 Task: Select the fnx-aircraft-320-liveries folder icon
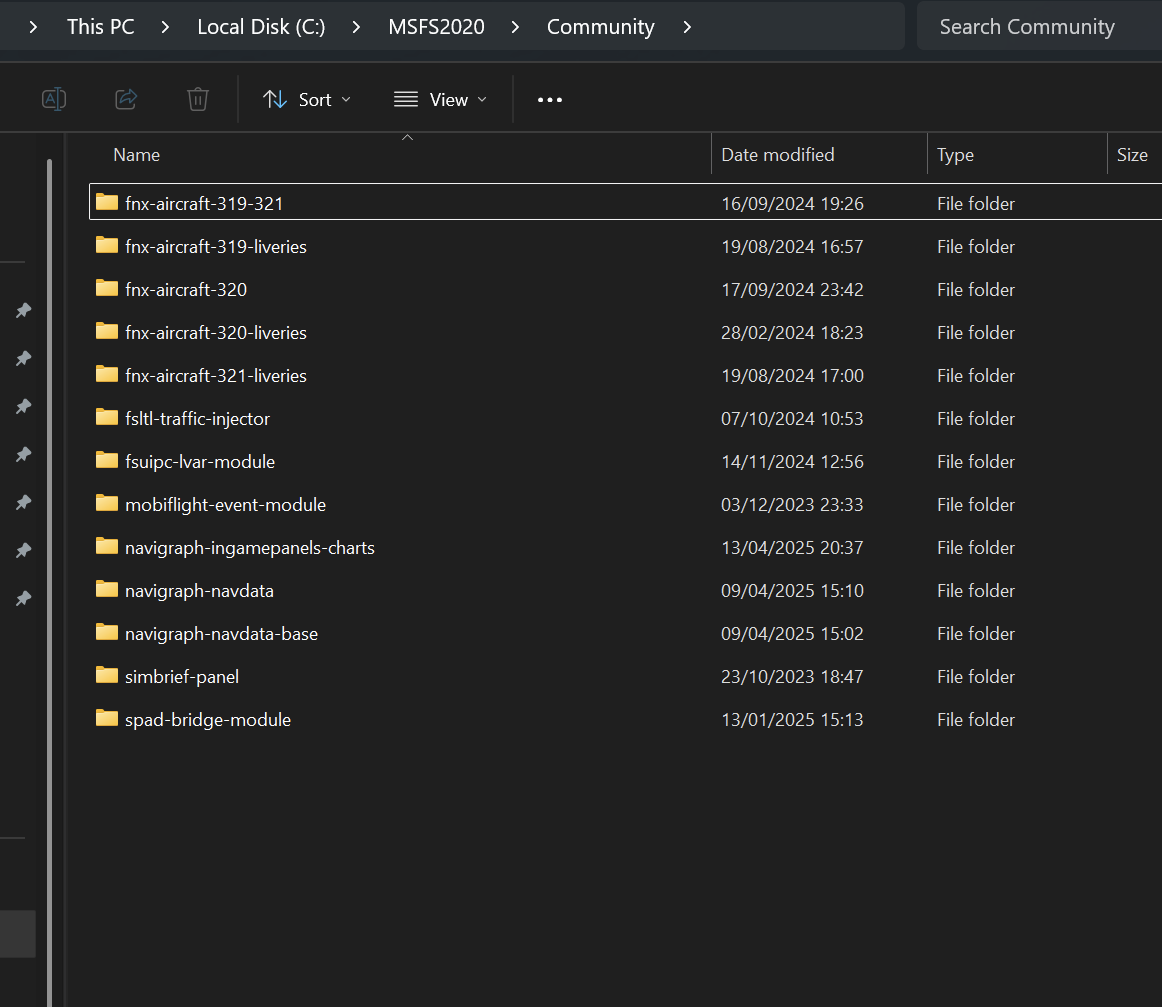[x=107, y=330]
